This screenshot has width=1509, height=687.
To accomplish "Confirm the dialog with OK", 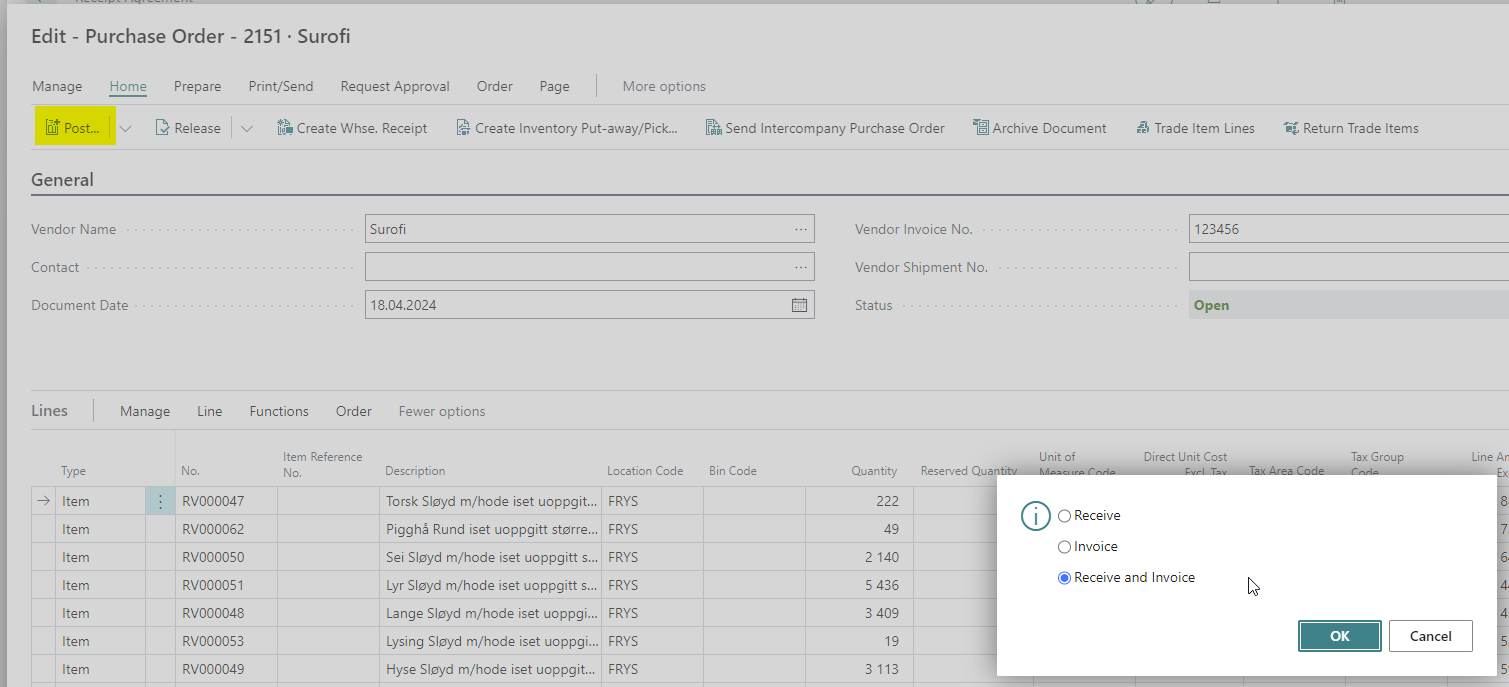I will pos(1339,636).
